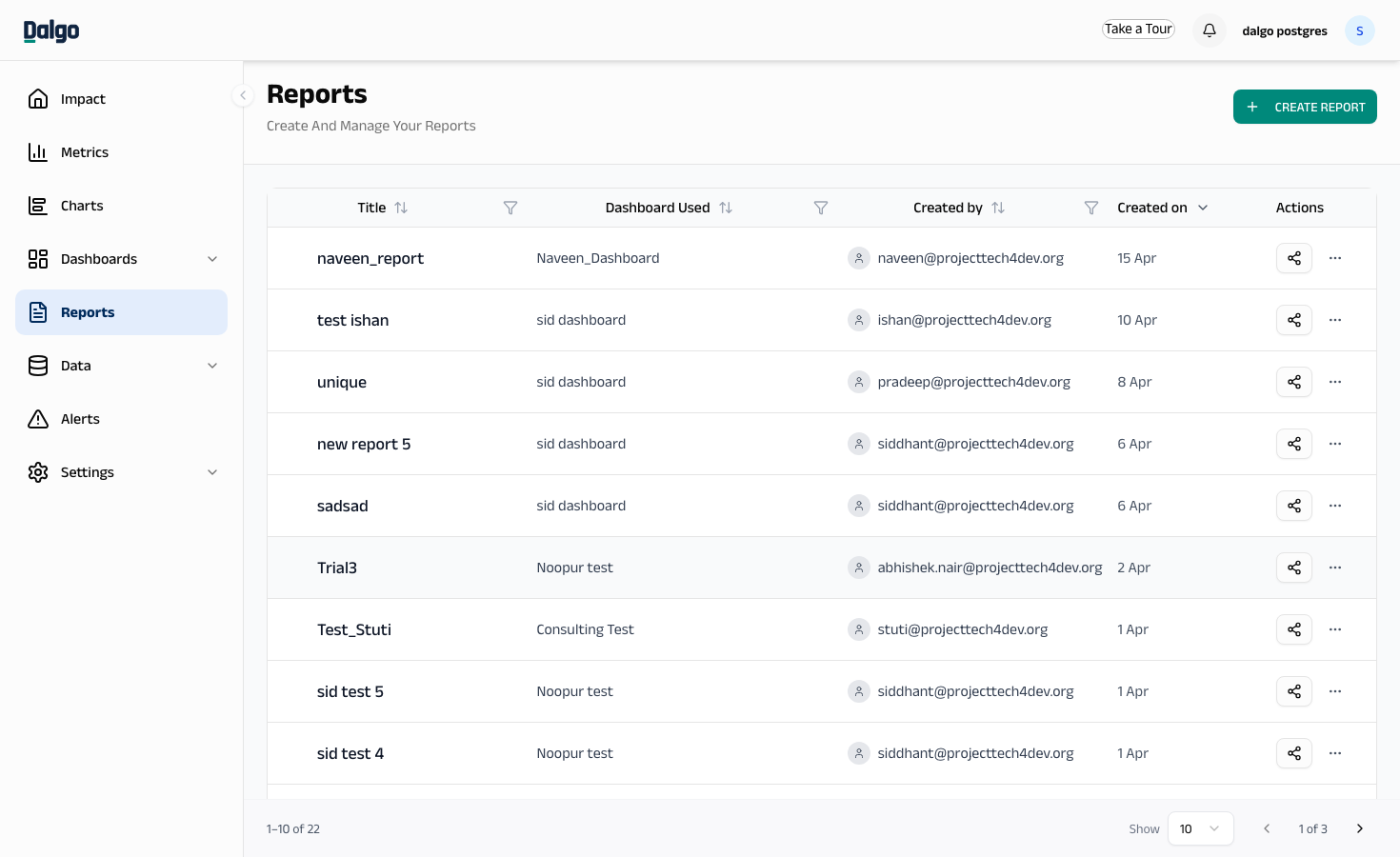Open the Metrics page

pyautogui.click(x=122, y=152)
